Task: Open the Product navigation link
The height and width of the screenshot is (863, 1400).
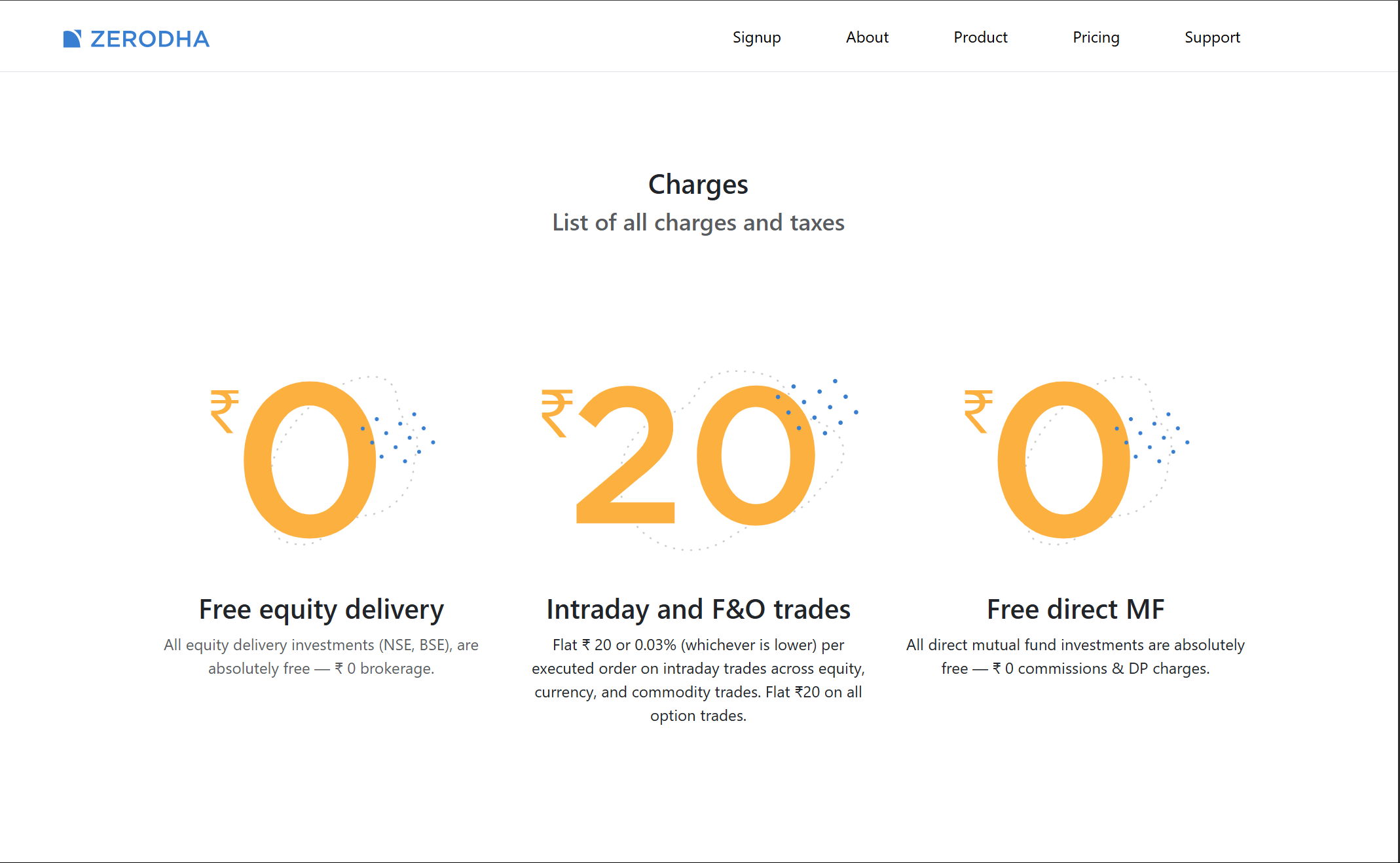Action: [980, 38]
